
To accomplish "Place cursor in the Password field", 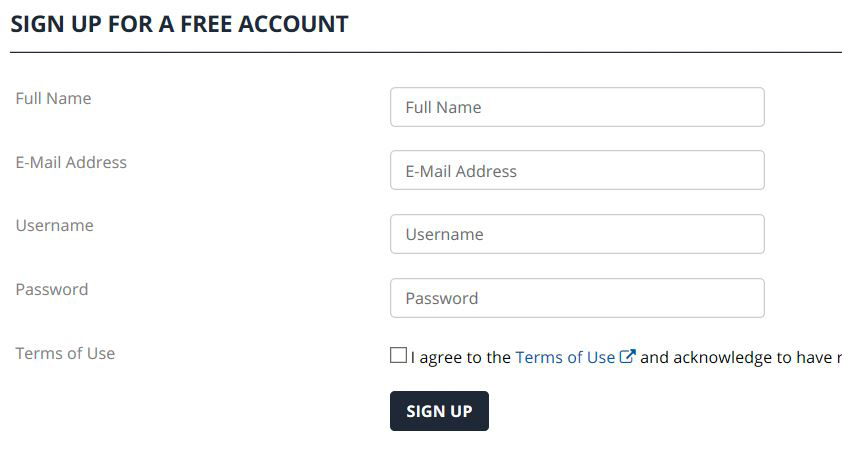I will (577, 298).
